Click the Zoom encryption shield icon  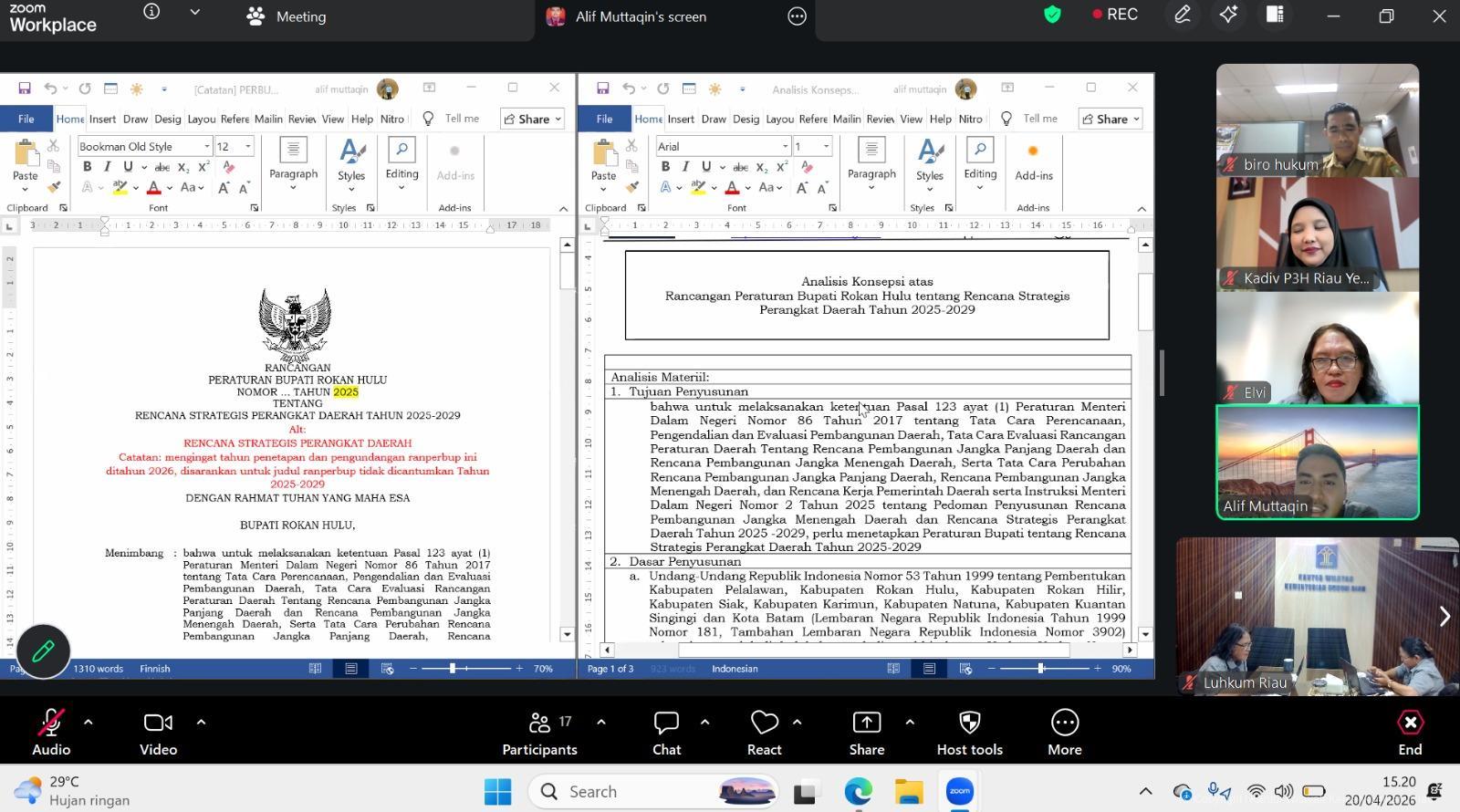(x=1052, y=16)
